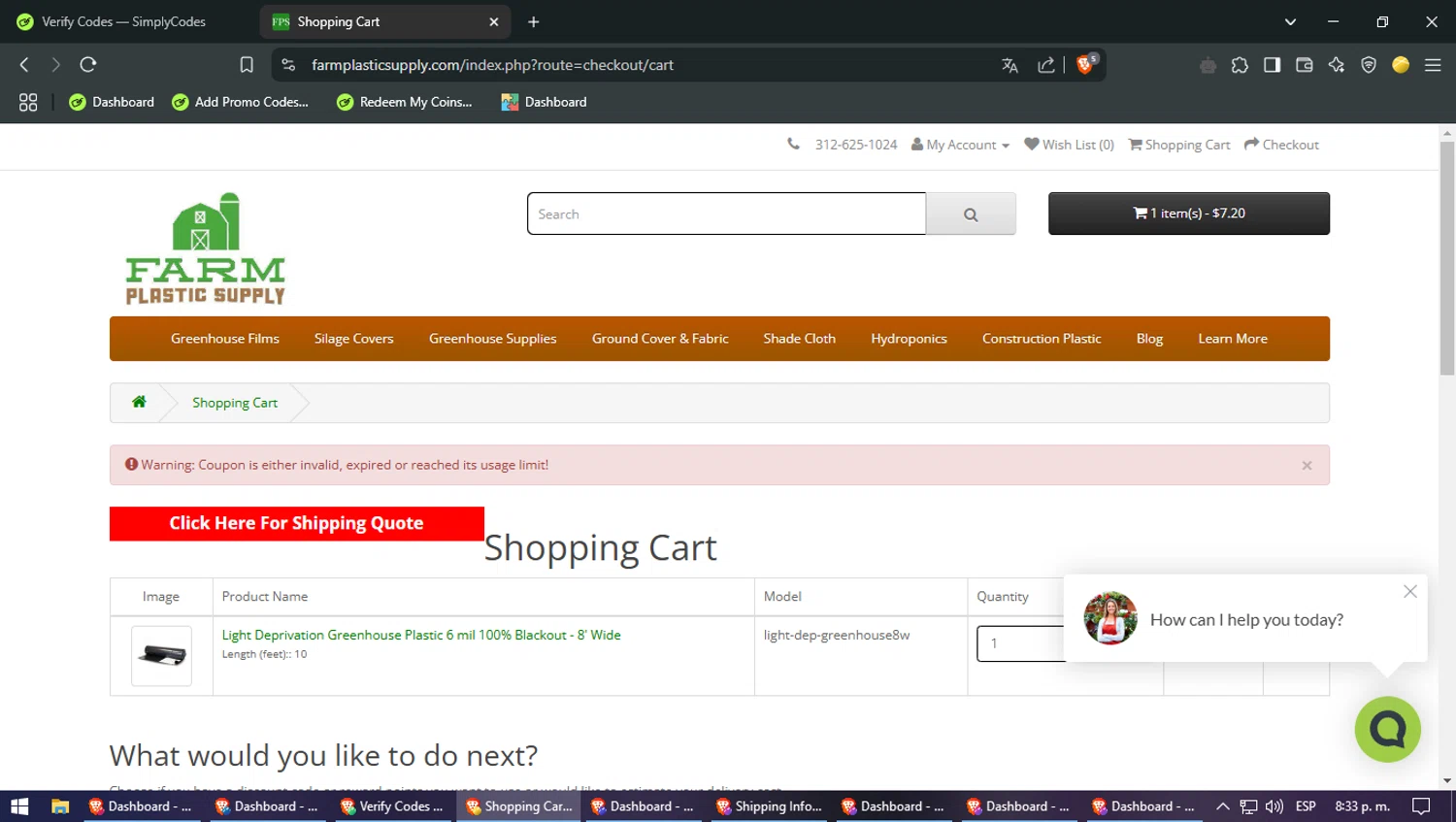1456x822 pixels.
Task: Open the Light Deprivation Greenhouse Plastic product link
Action: (x=421, y=635)
